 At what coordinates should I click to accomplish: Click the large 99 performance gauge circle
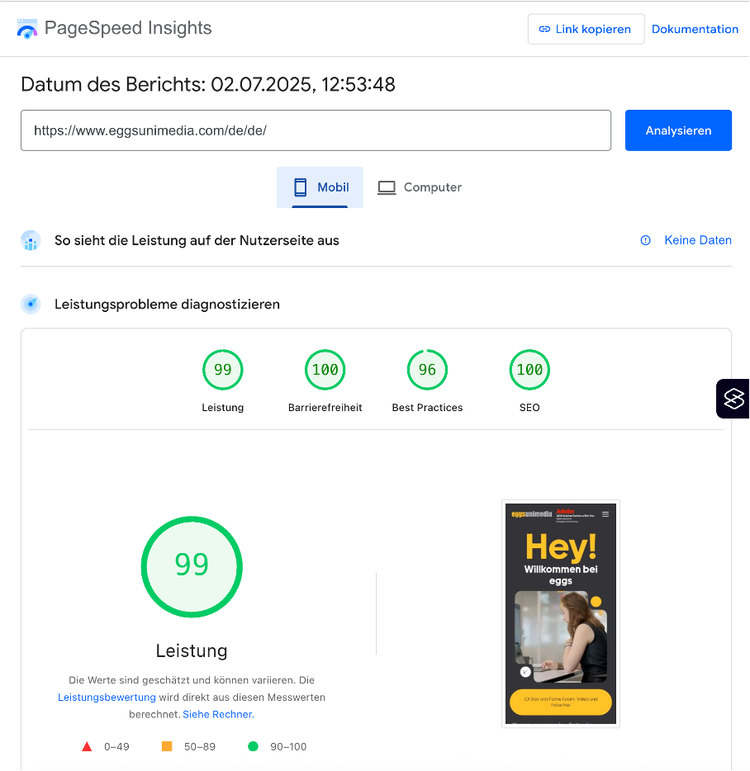[x=192, y=566]
